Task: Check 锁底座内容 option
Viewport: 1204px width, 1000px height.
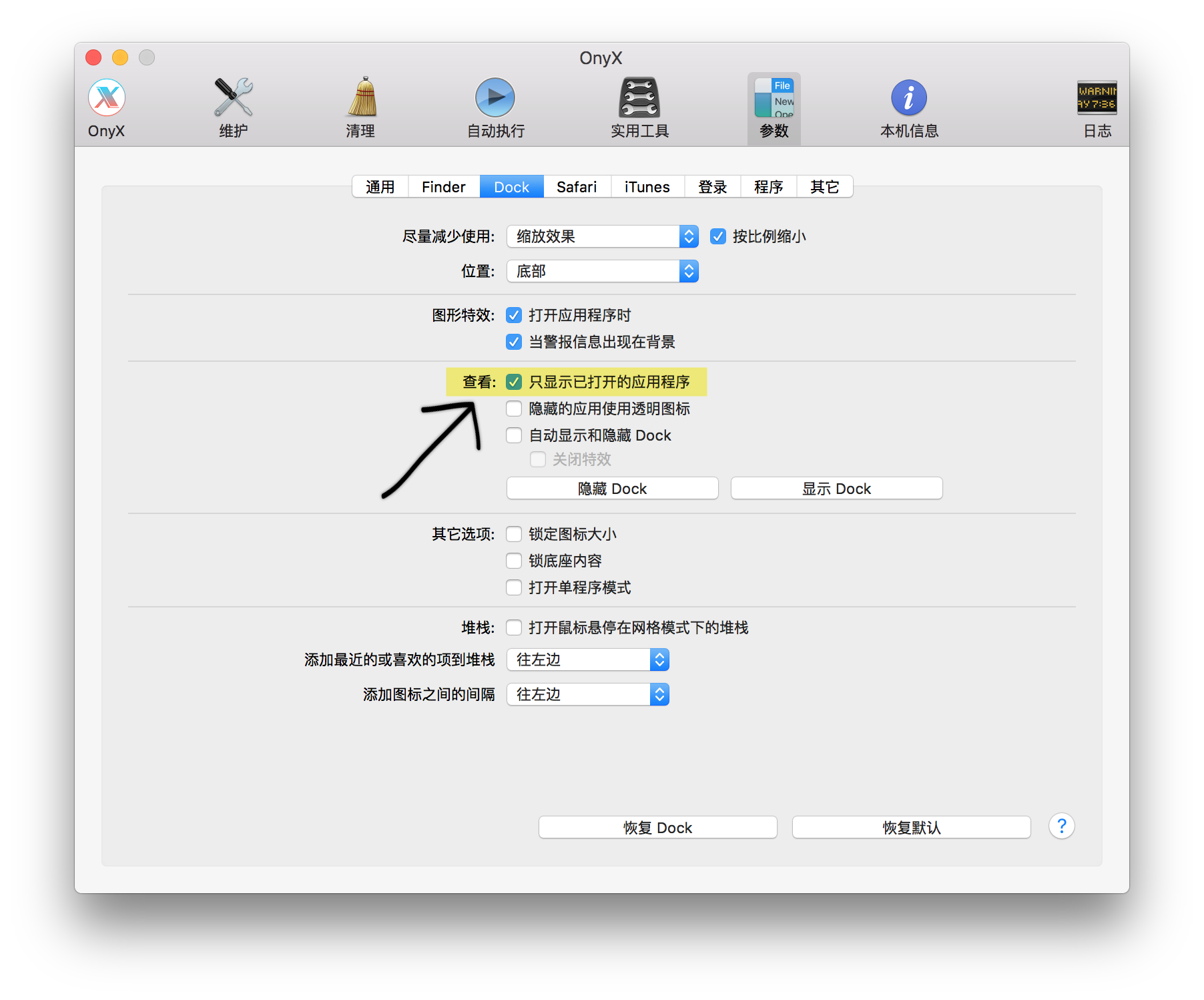Action: (514, 561)
